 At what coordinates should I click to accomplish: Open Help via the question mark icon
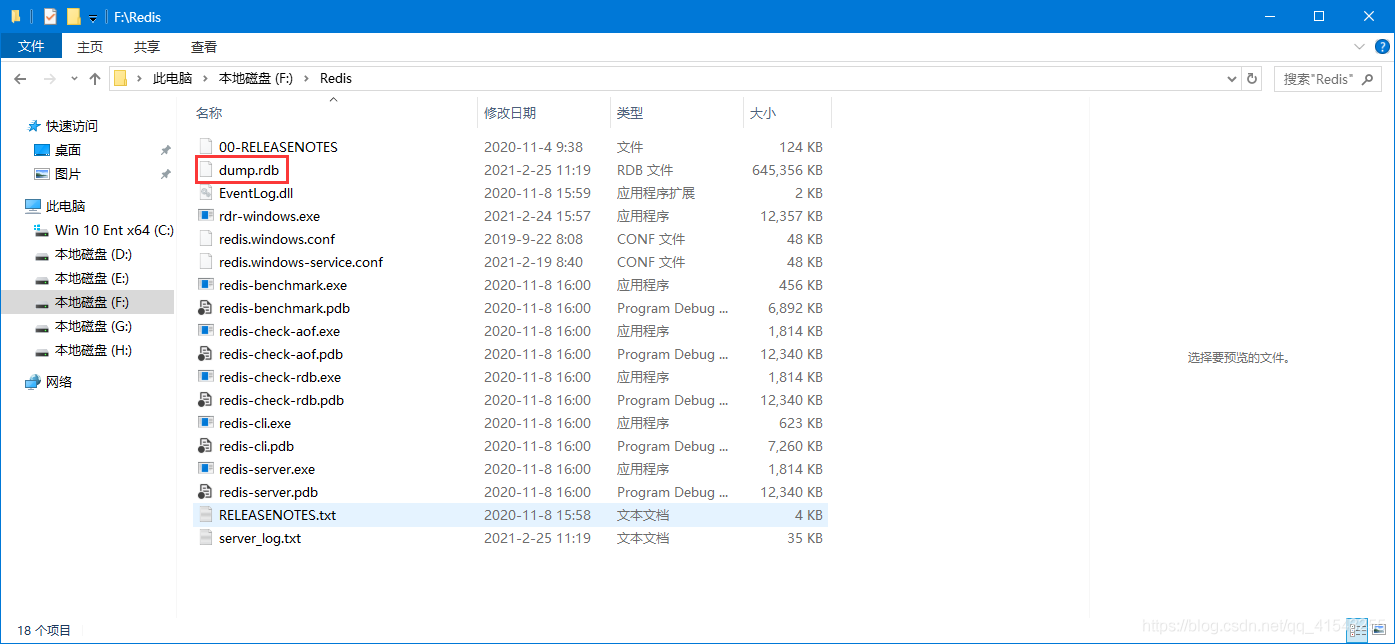point(1383,46)
